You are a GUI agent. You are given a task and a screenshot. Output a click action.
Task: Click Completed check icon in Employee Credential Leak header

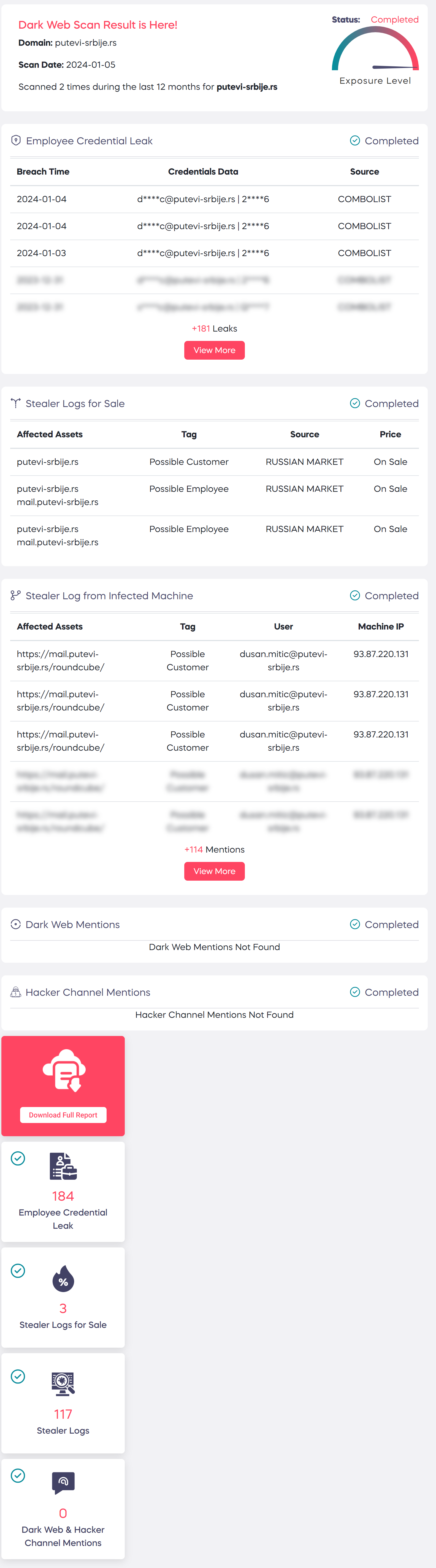point(355,141)
